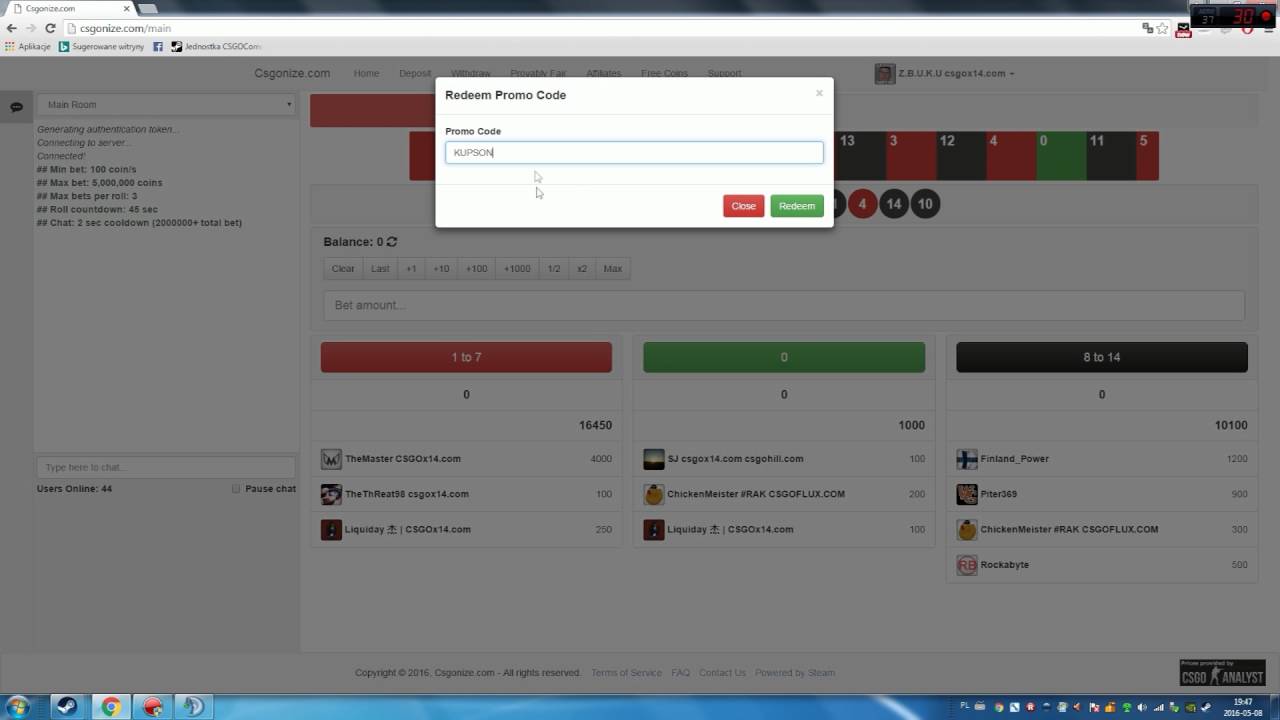Open the Home menu item
Viewport: 1280px width, 720px height.
366,73
